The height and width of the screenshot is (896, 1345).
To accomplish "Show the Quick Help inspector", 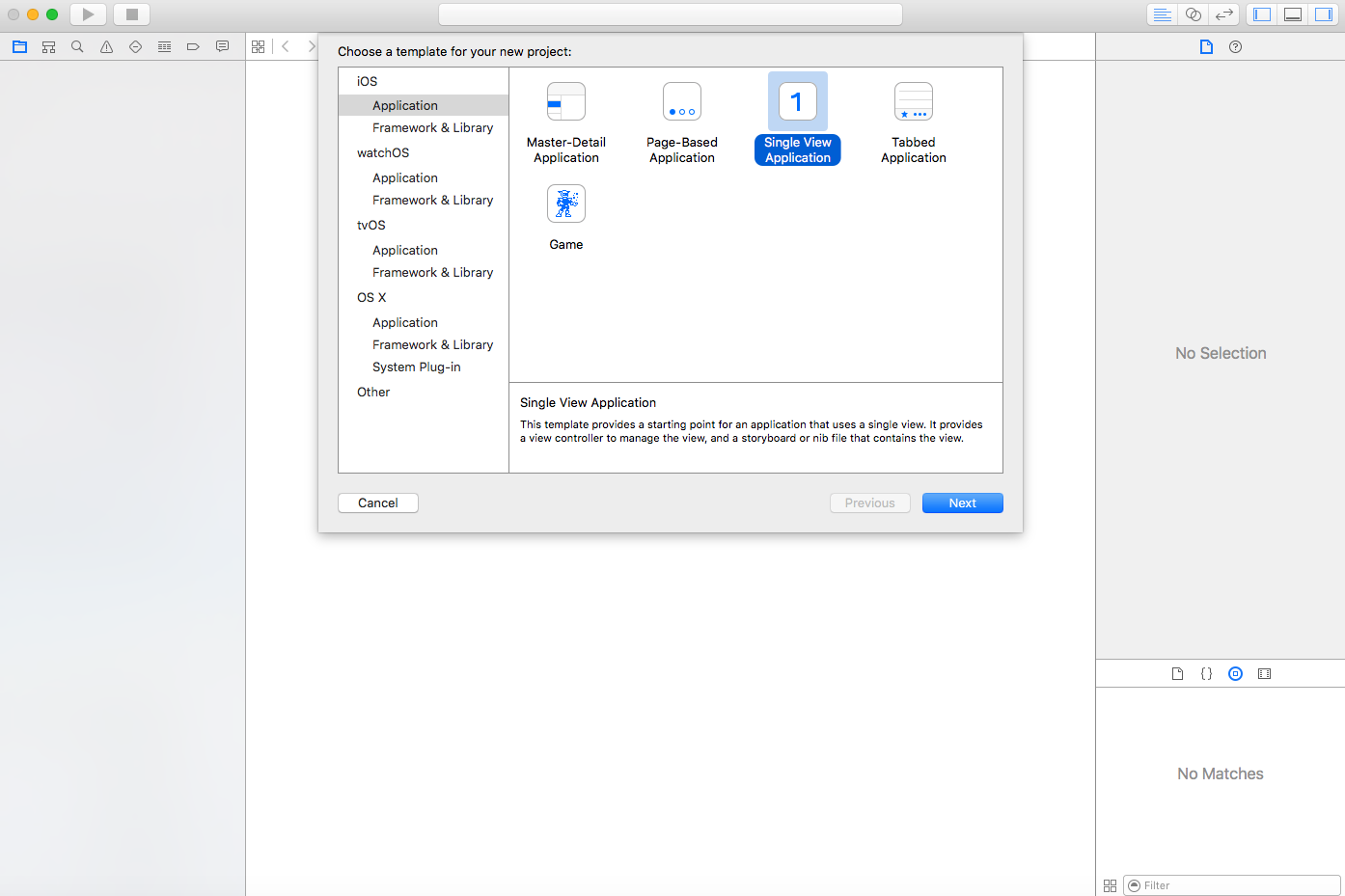I will click(1235, 46).
